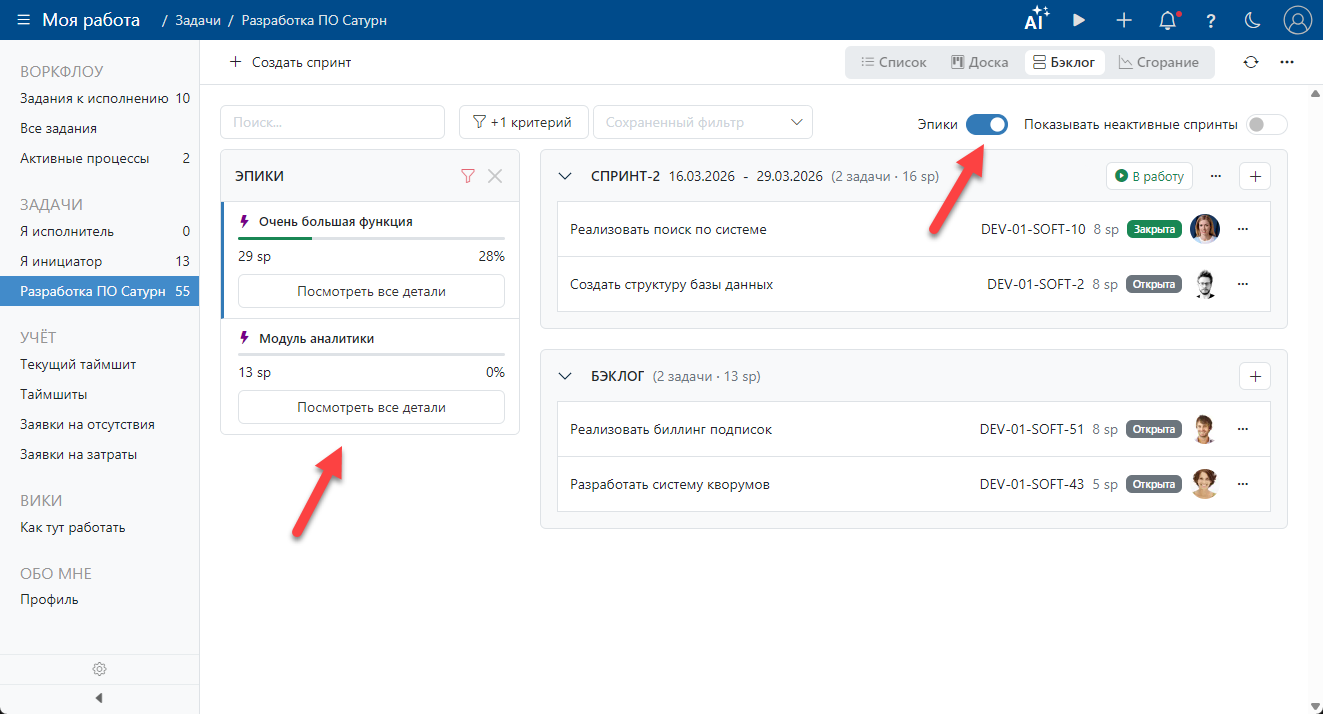Open the Сохраненный фильтр dropdown
This screenshot has width=1323, height=714.
(x=702, y=122)
